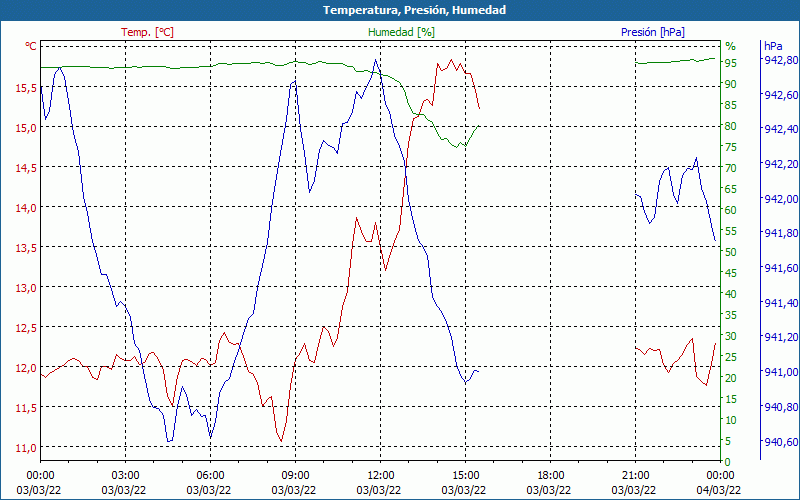Click the 942,80 pressure axis value

tap(780, 60)
